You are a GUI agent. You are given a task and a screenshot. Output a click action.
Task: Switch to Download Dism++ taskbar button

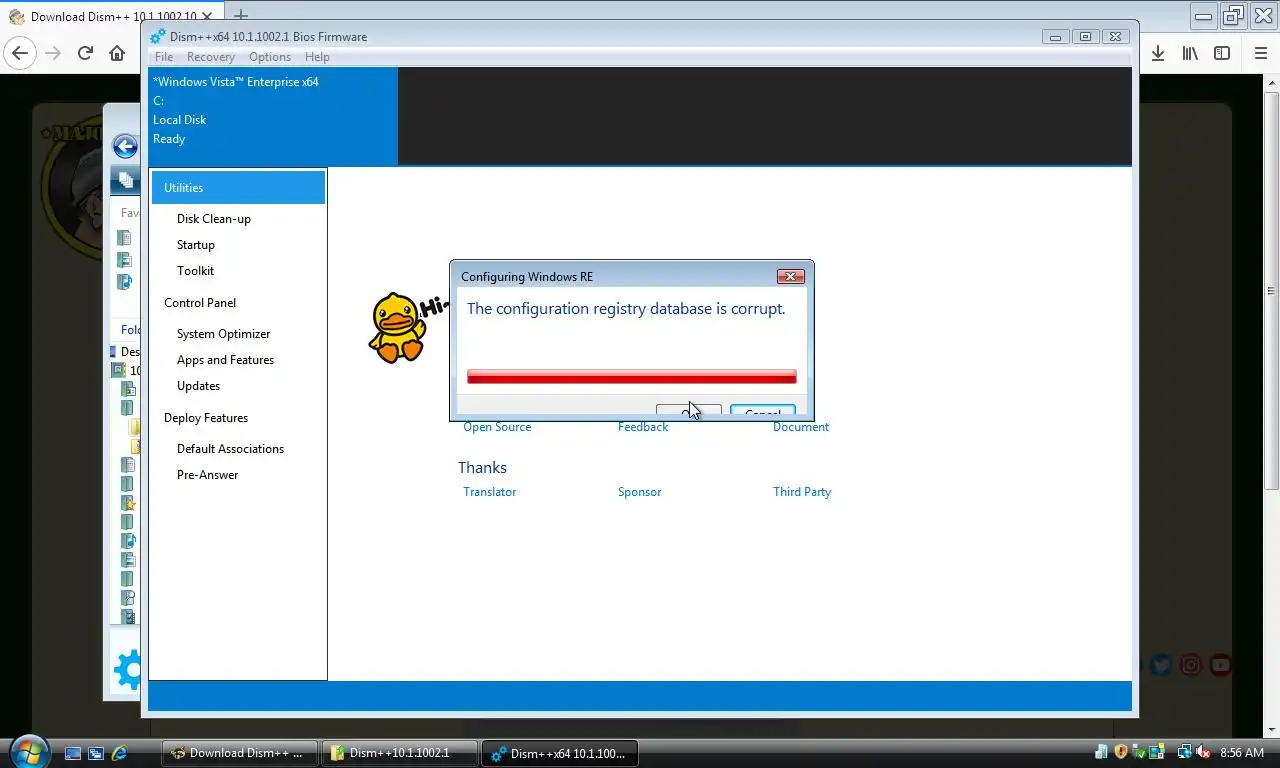[x=240, y=753]
